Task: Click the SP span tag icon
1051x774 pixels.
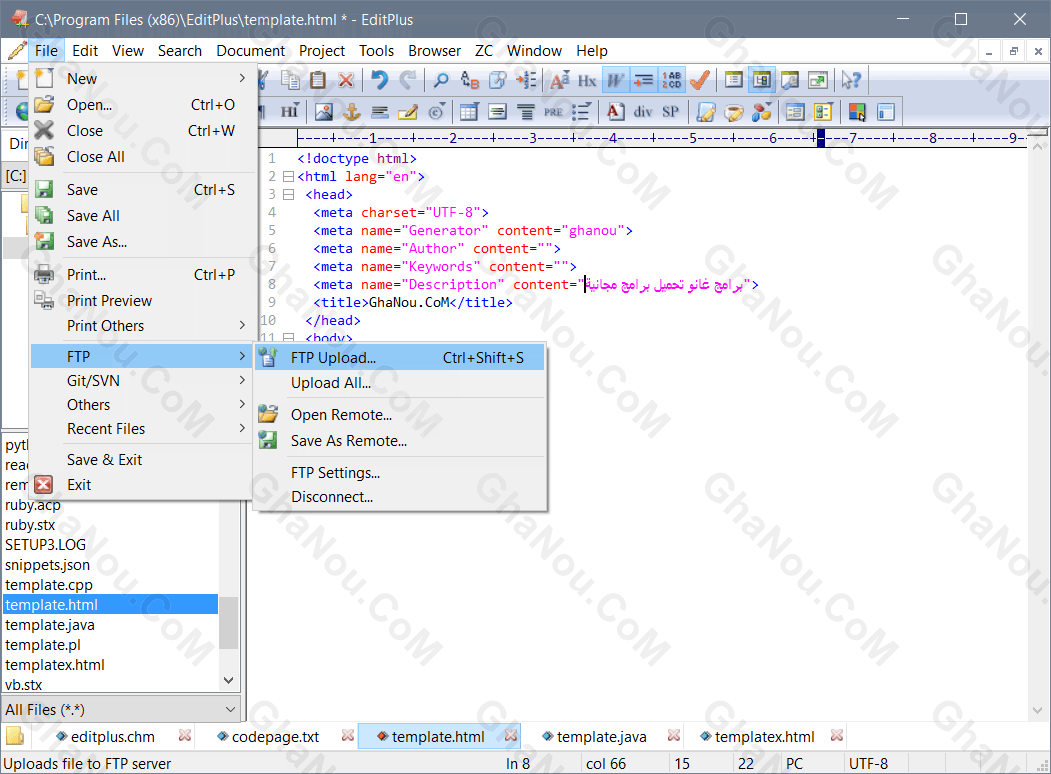Action: tap(670, 112)
